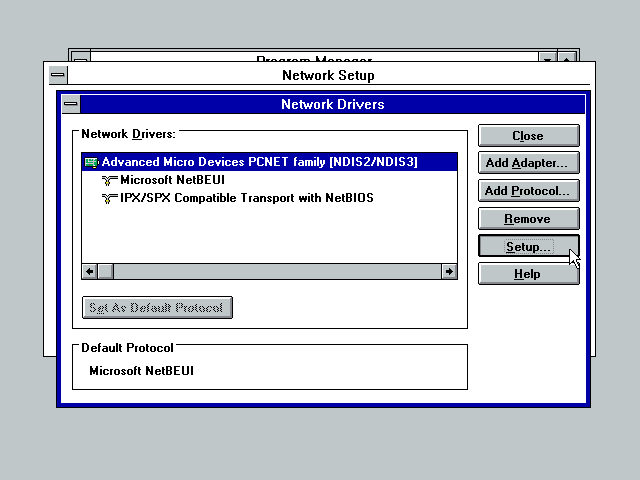Click the Program Manager minimize arrow
Image resolution: width=640 pixels, height=480 pixels.
(547, 58)
